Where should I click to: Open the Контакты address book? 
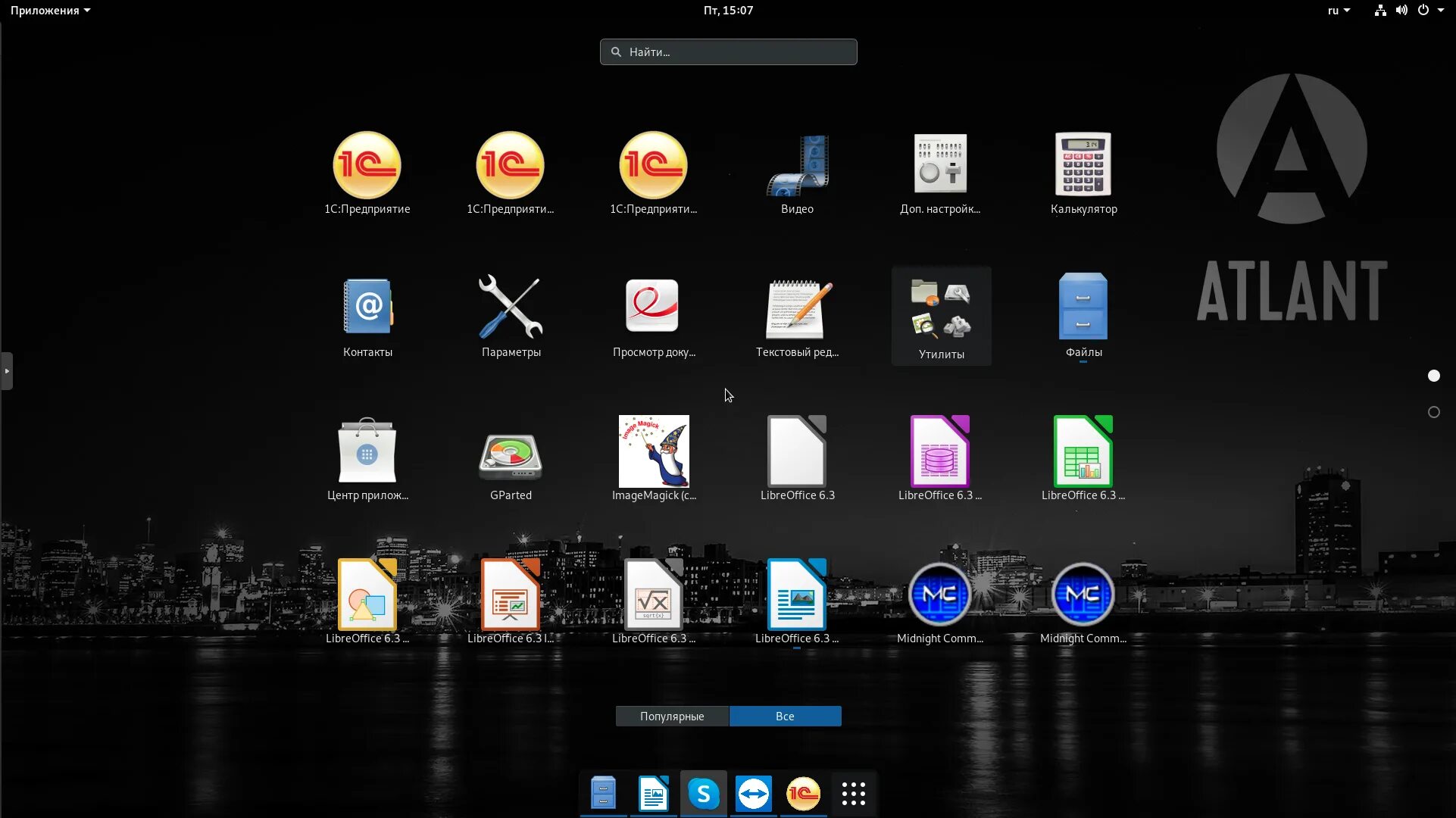coord(367,317)
